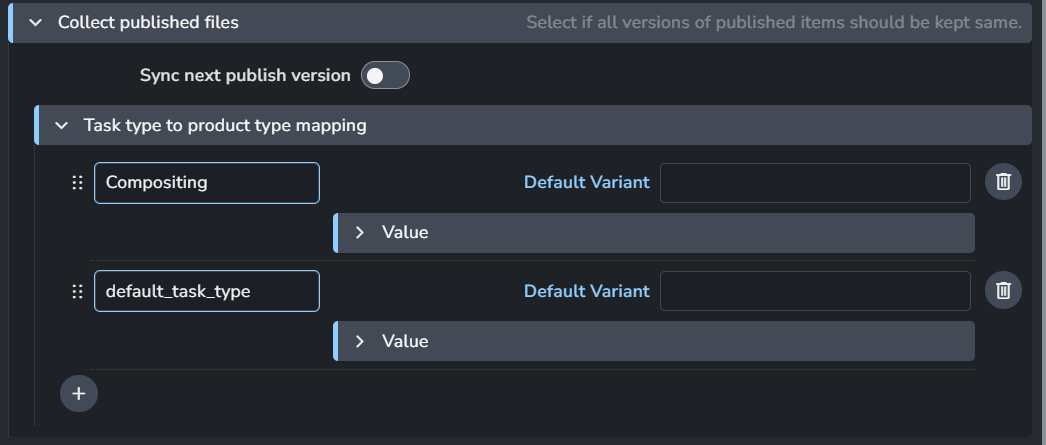Focus Default Variant input for default_task_type
Screen dimensions: 1046x445
tap(815, 291)
